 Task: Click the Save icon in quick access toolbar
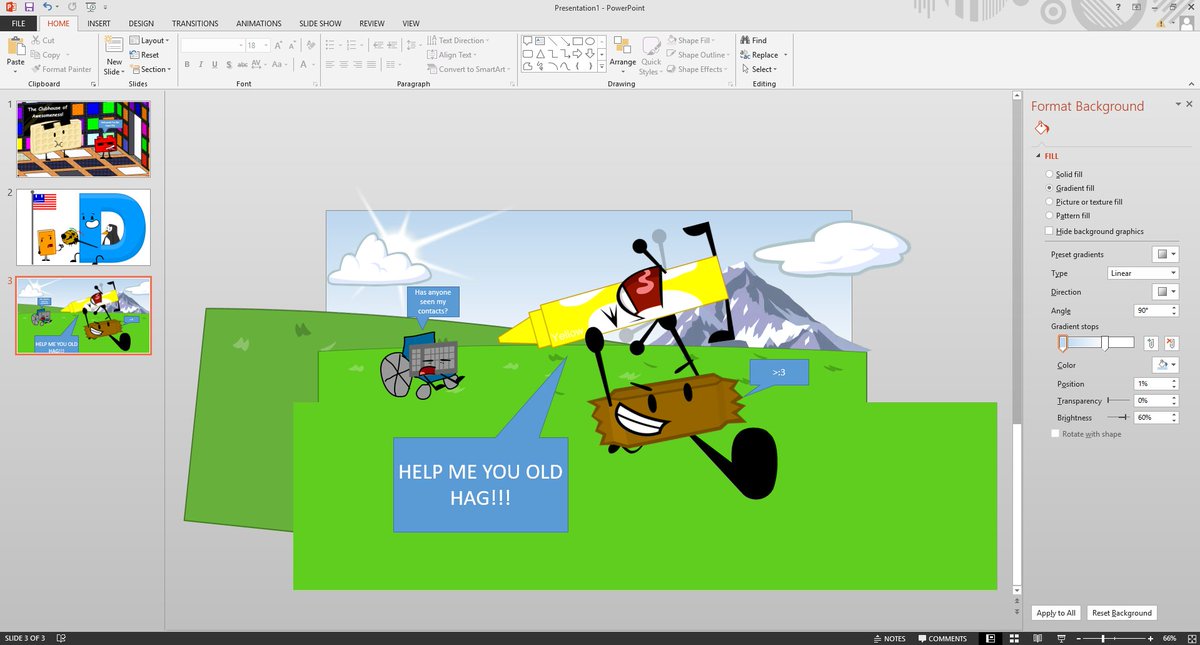click(x=29, y=6)
